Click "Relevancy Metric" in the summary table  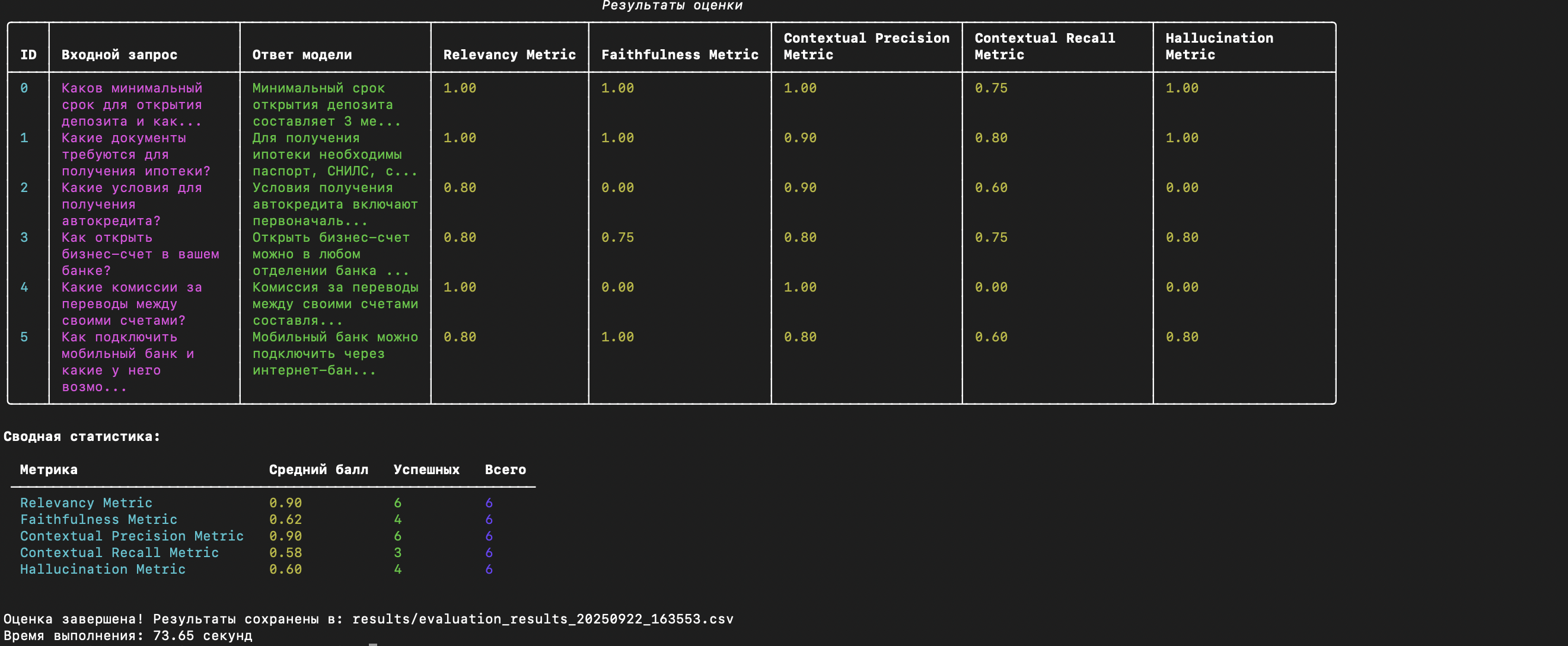[86, 503]
